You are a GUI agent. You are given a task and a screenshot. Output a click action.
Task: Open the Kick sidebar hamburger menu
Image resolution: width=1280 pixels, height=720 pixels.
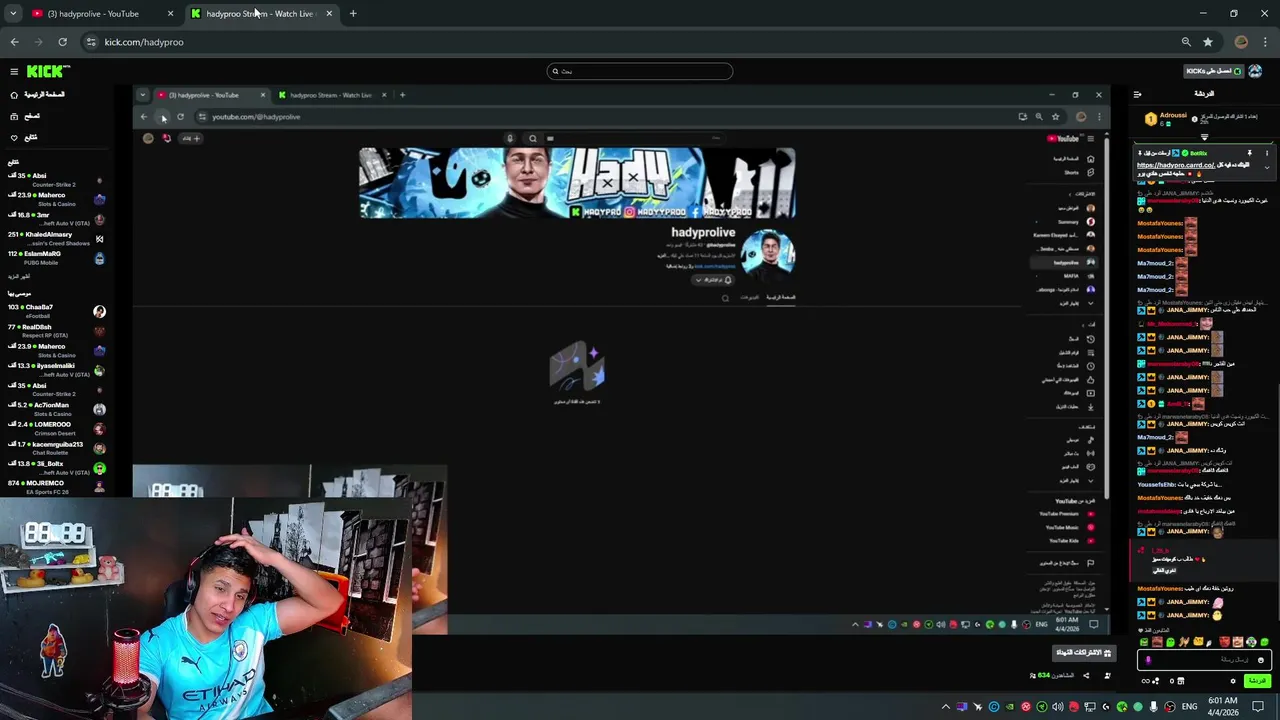click(14, 71)
